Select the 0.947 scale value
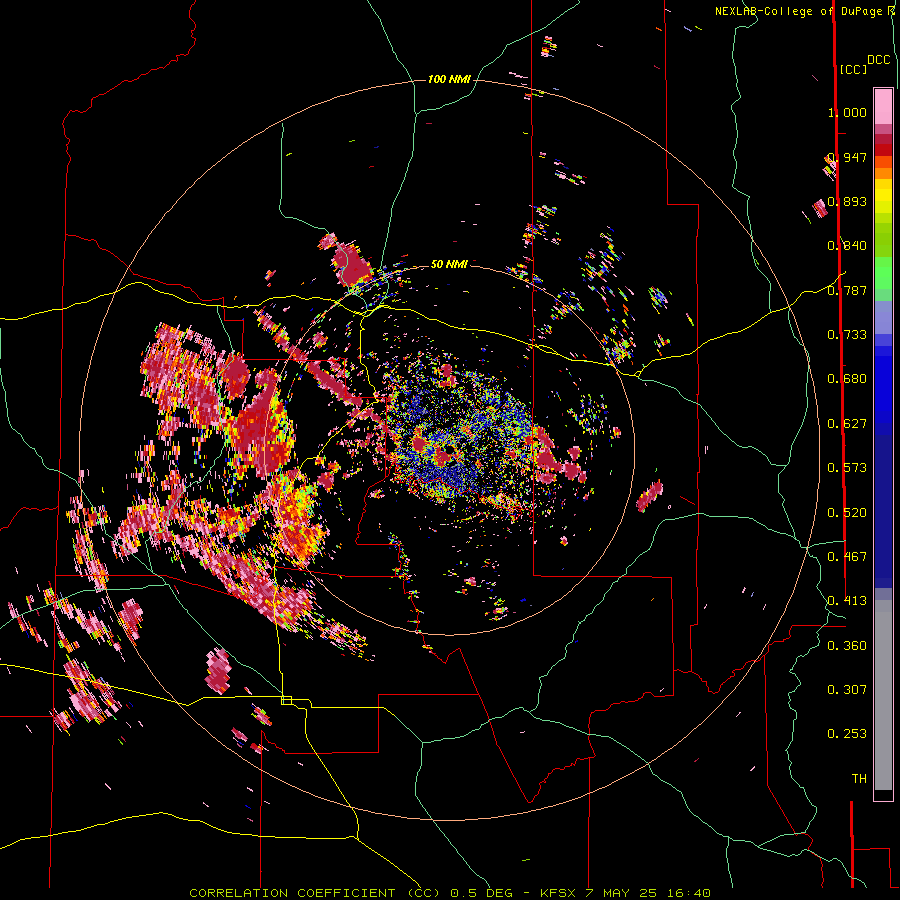 pyautogui.click(x=847, y=157)
